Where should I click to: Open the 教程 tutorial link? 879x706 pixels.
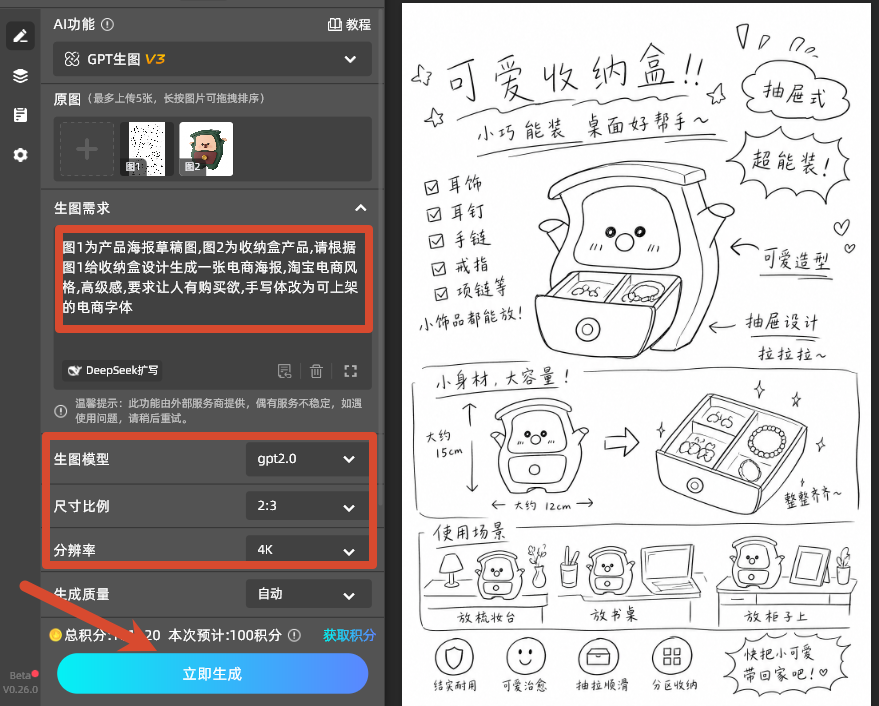click(349, 25)
